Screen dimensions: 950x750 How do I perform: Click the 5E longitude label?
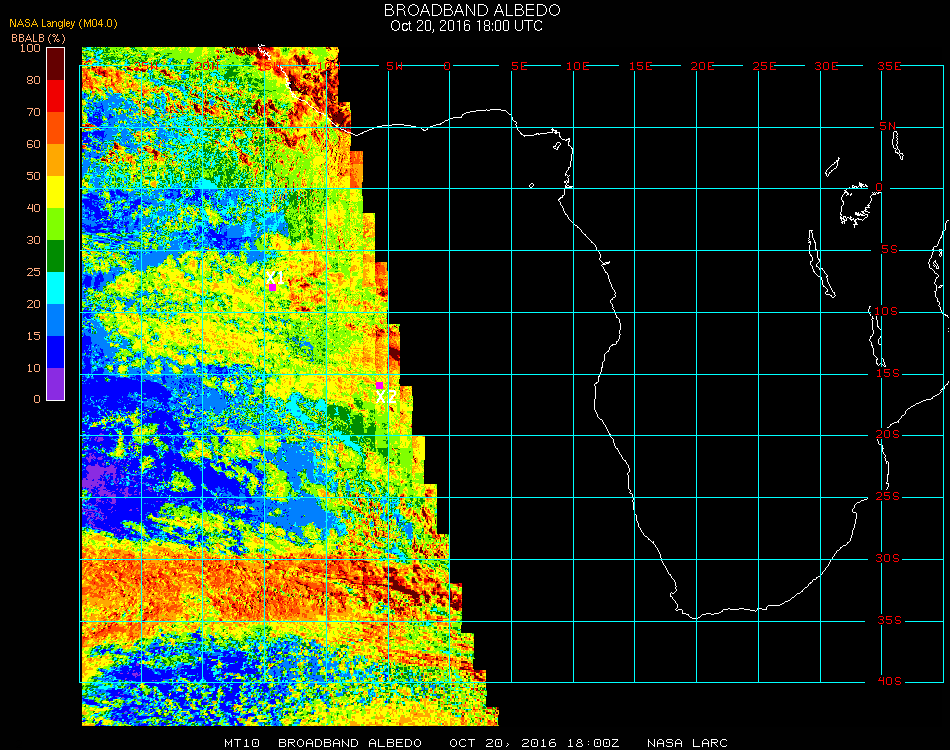pyautogui.click(x=519, y=66)
